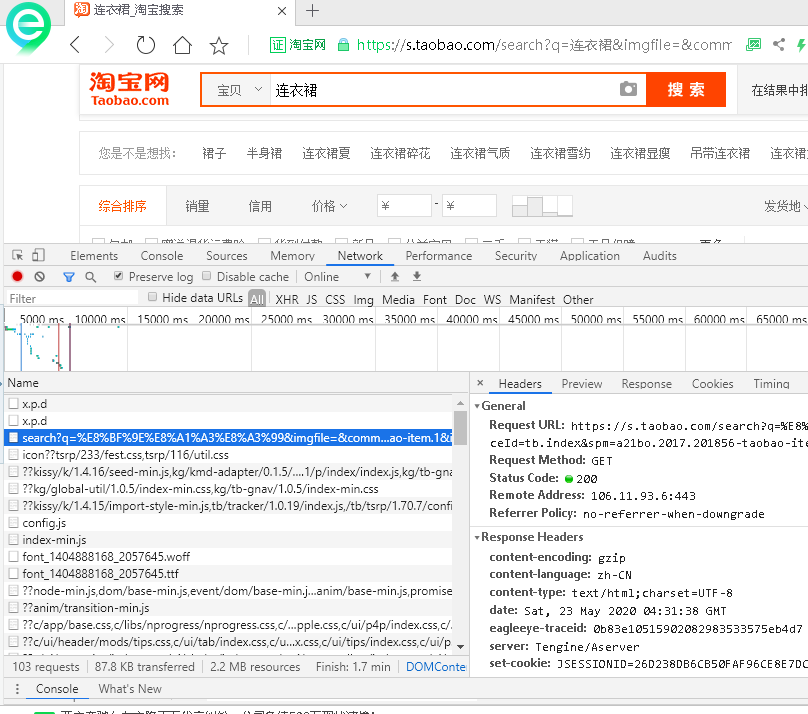
Task: Click the 淘宝网 Taobao.com logo
Action: (129, 89)
